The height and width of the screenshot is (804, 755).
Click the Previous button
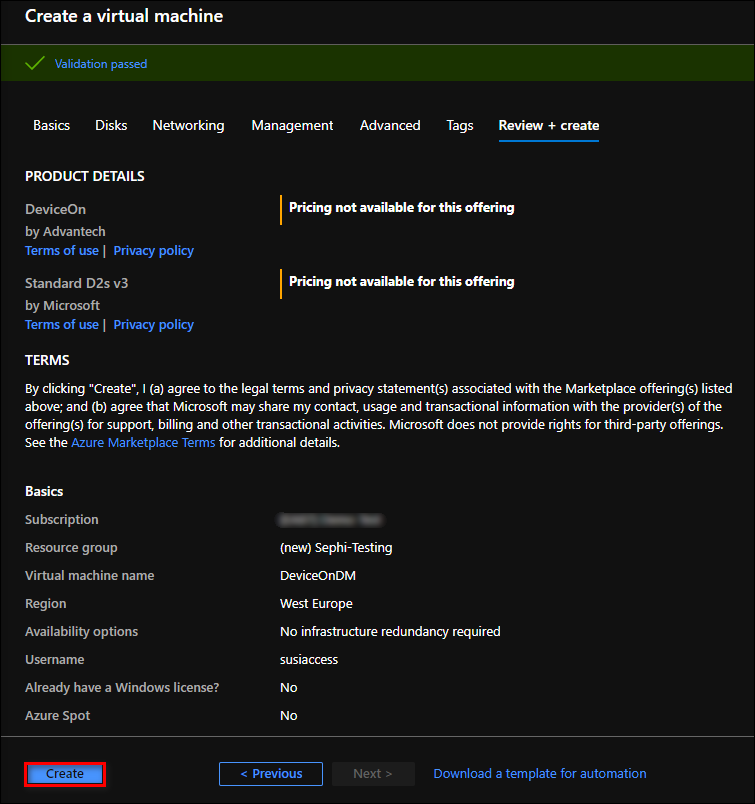click(x=271, y=774)
